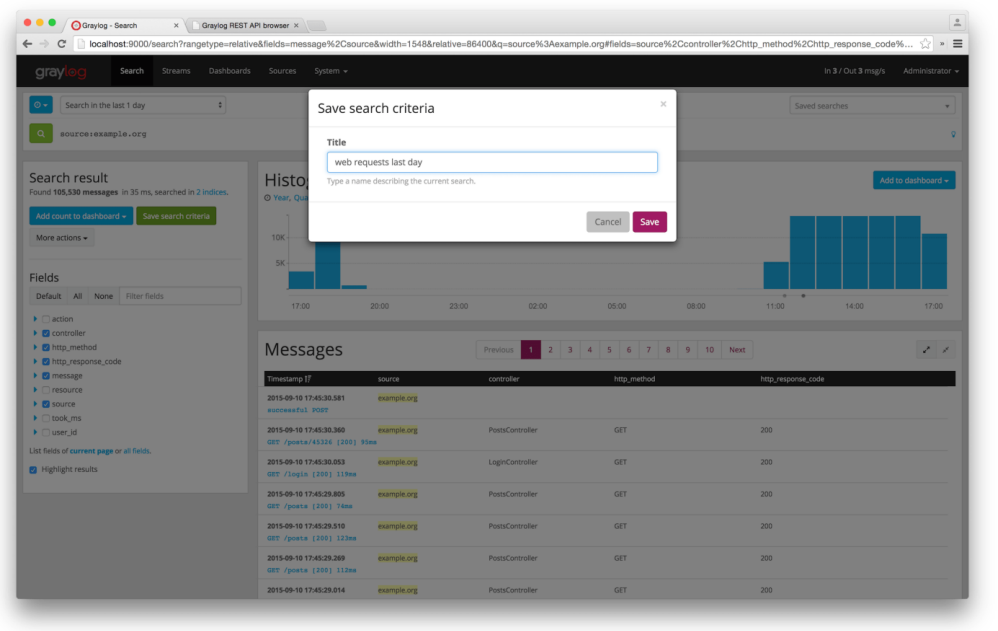Uncheck the controller field checkbox
The height and width of the screenshot is (631, 998).
tap(46, 333)
